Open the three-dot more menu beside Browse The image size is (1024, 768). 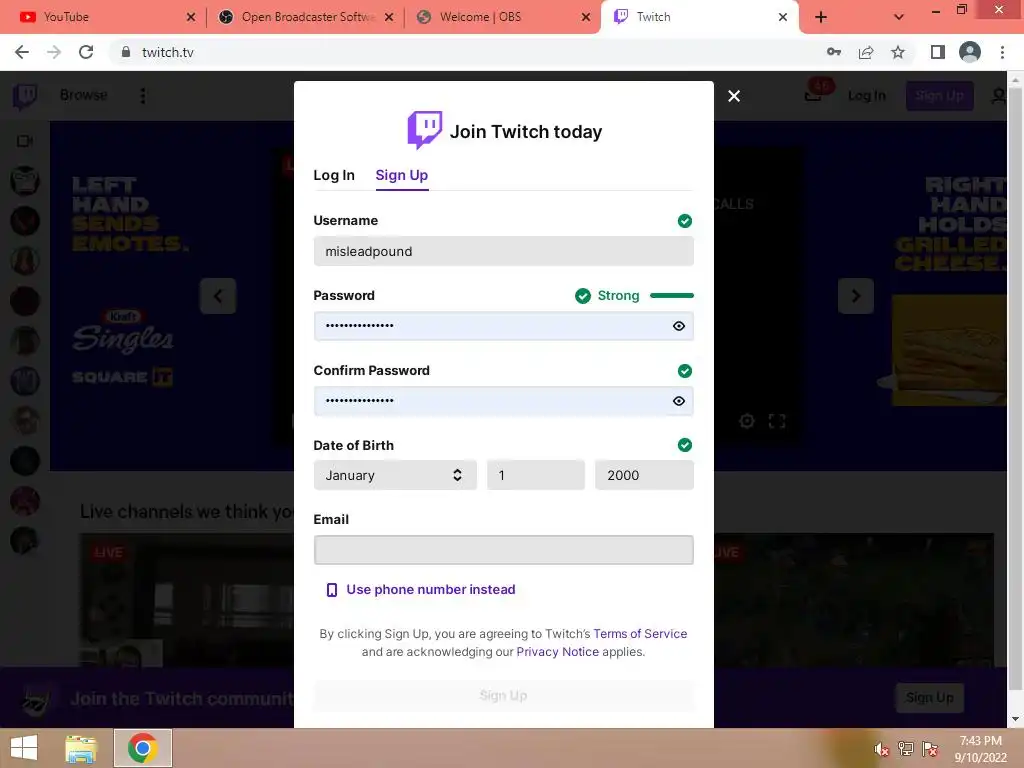coord(142,96)
